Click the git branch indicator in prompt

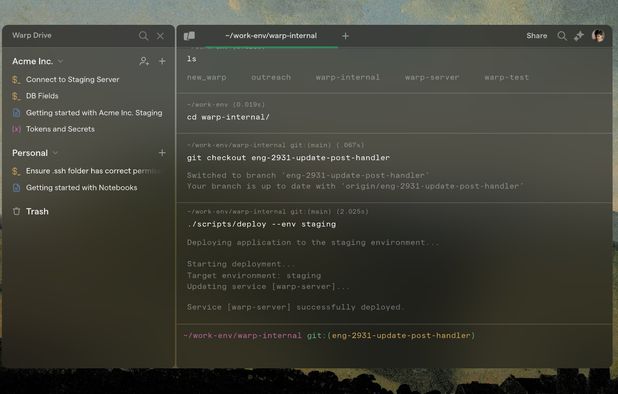(x=391, y=336)
